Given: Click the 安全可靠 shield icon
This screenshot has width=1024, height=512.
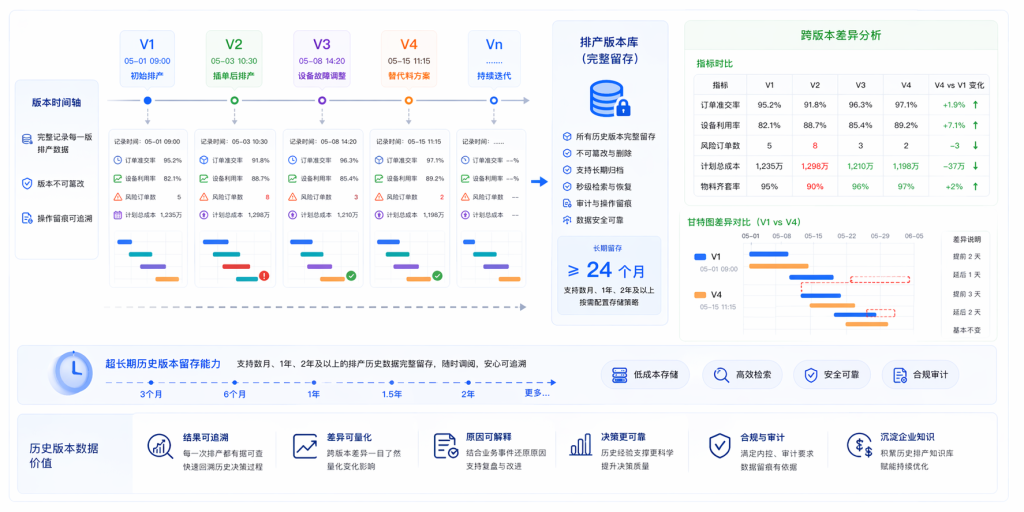Looking at the screenshot, I should [x=810, y=375].
